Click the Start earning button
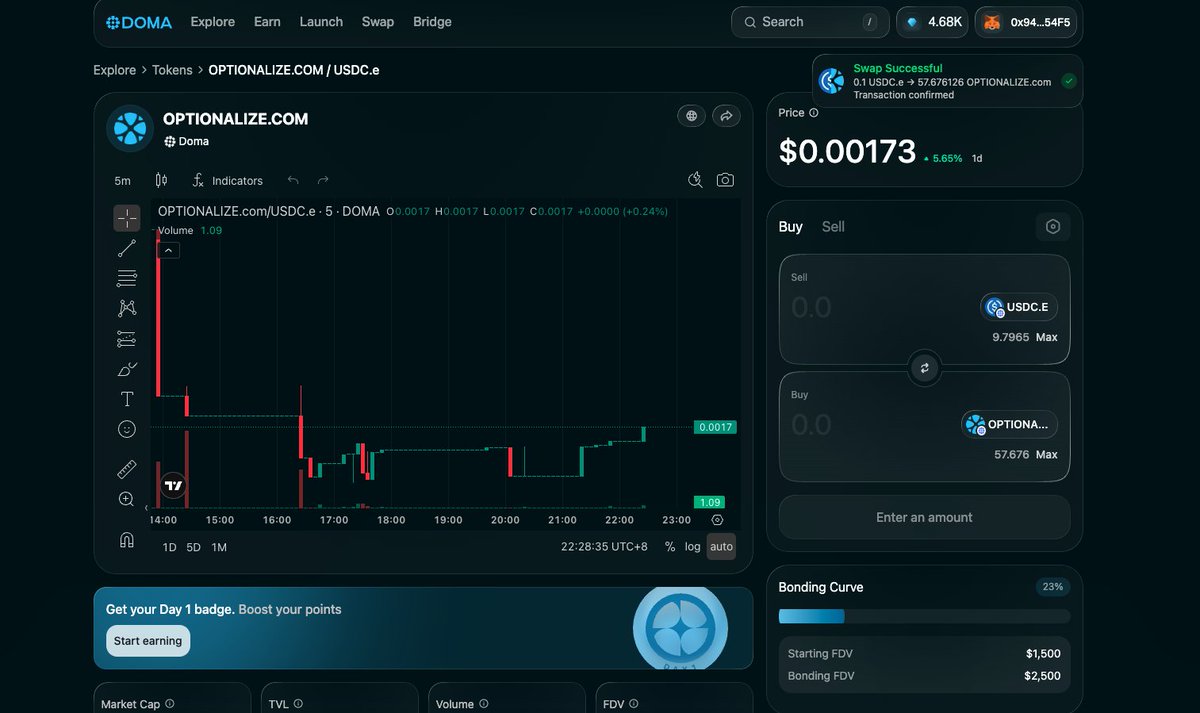The image size is (1200, 713). pos(148,641)
